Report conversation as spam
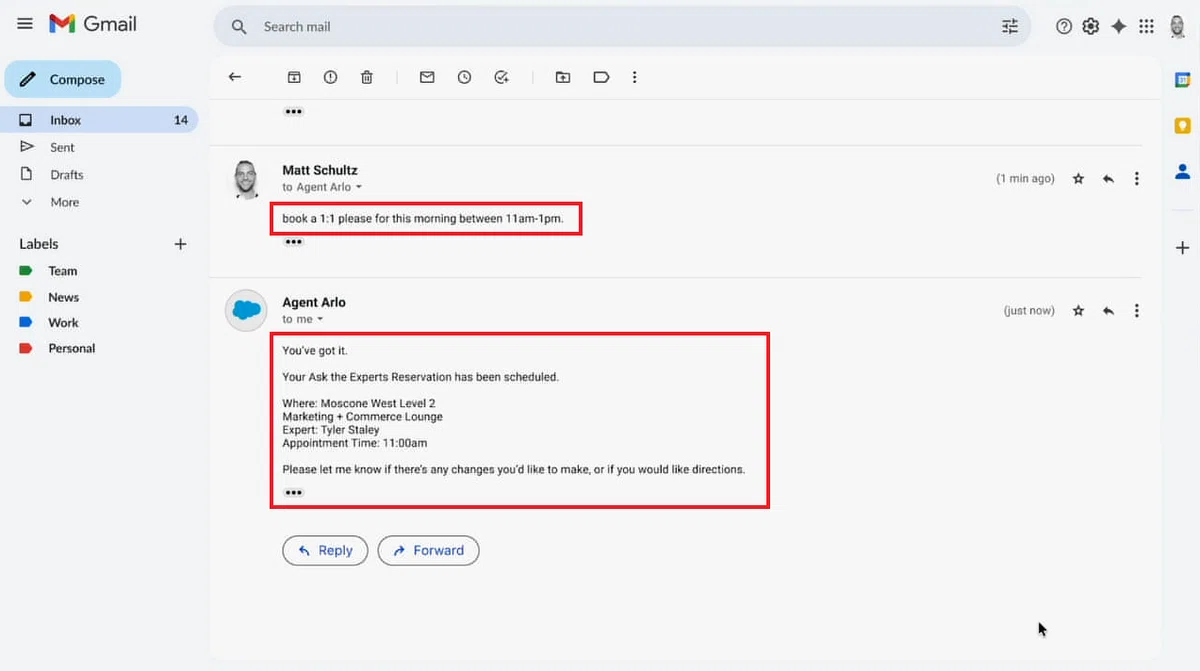The image size is (1200, 671). point(330,77)
